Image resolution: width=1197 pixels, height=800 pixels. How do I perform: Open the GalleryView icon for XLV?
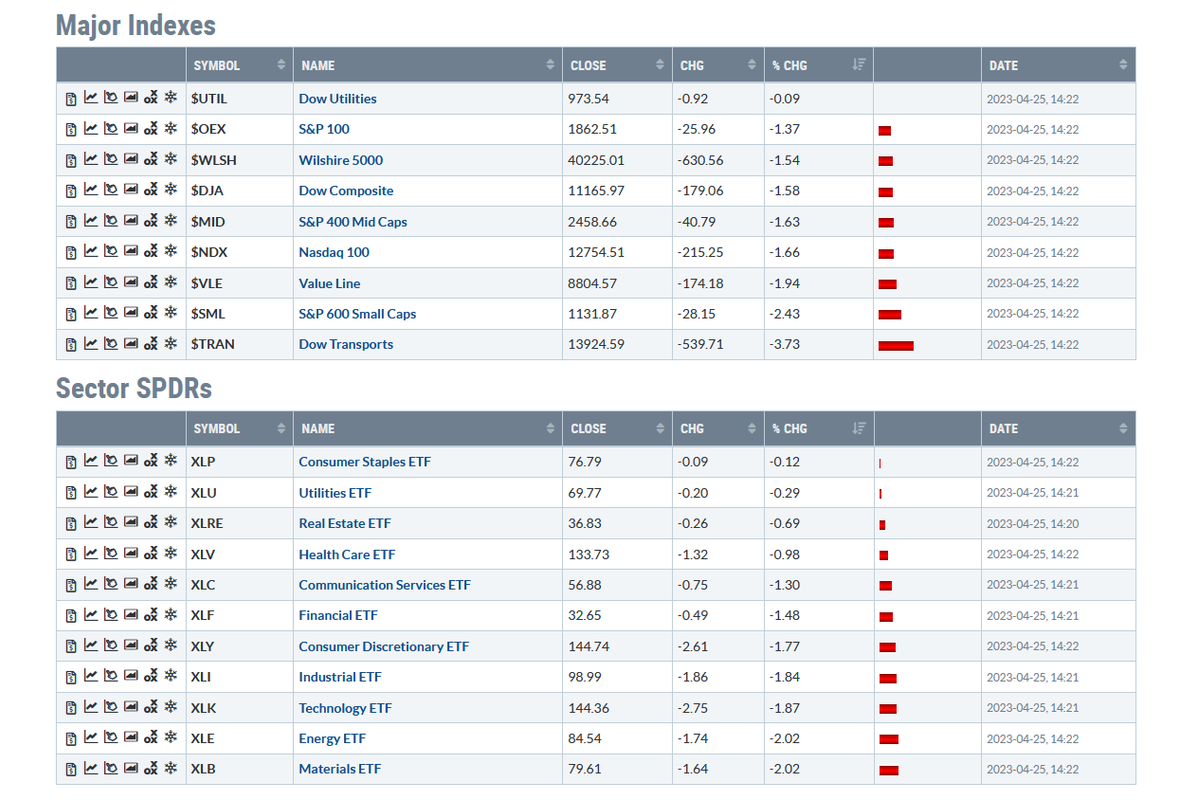[131, 553]
